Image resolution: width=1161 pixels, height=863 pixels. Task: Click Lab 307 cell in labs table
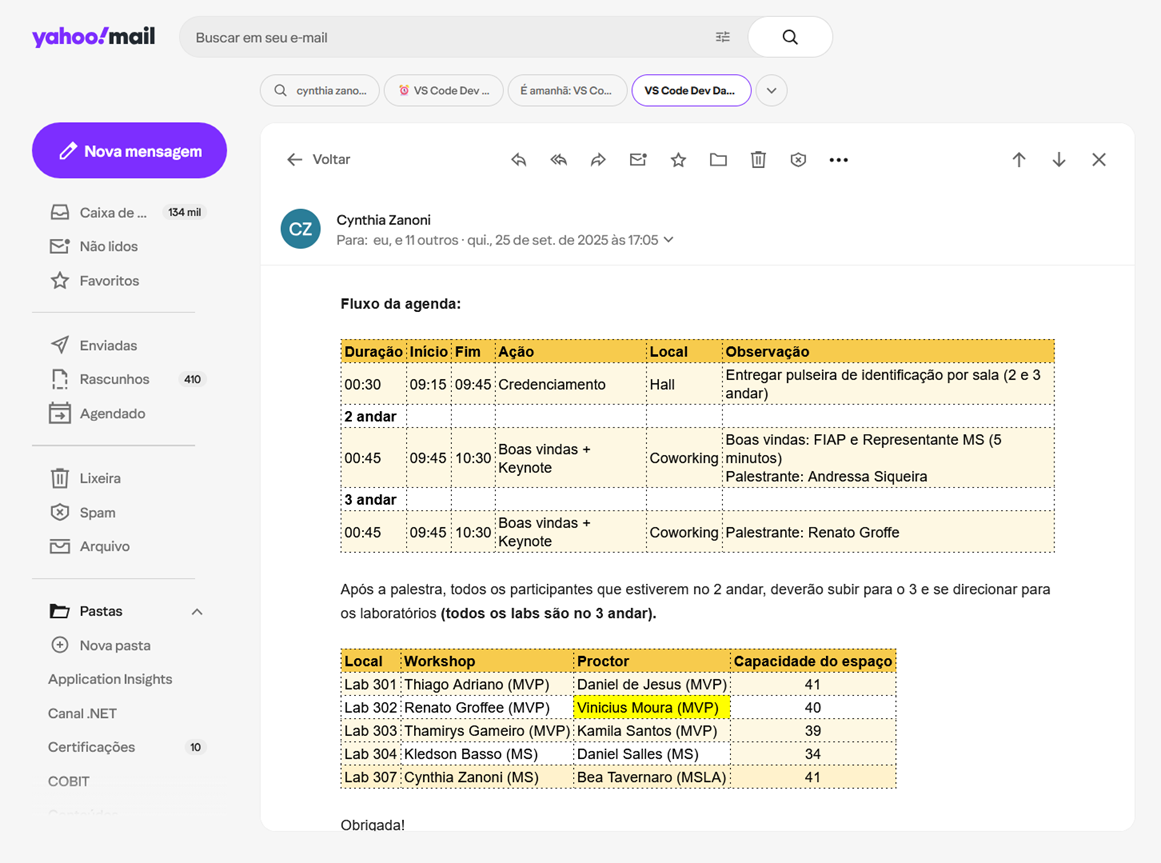pyautogui.click(x=370, y=777)
